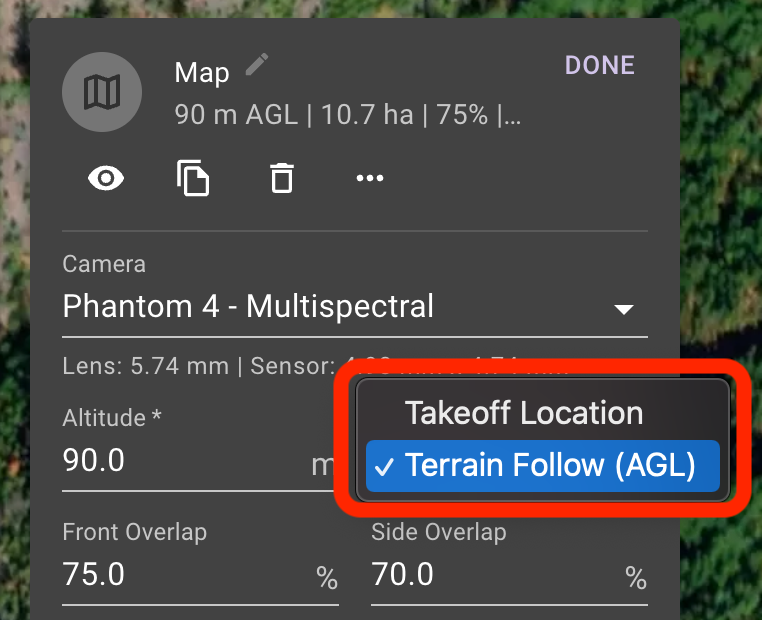Select Takeoff Location altitude reference
The image size is (762, 620).
coord(524,413)
